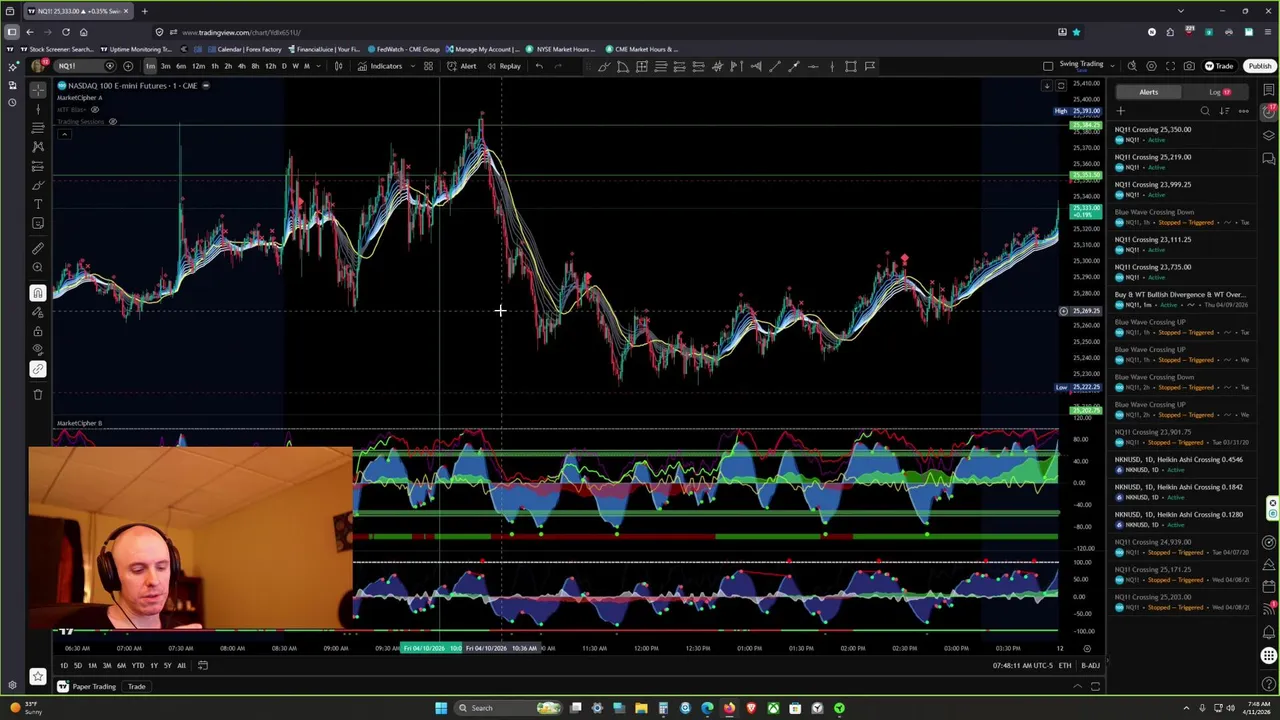Click the undo arrow
This screenshot has width=1280, height=720.
tap(539, 66)
